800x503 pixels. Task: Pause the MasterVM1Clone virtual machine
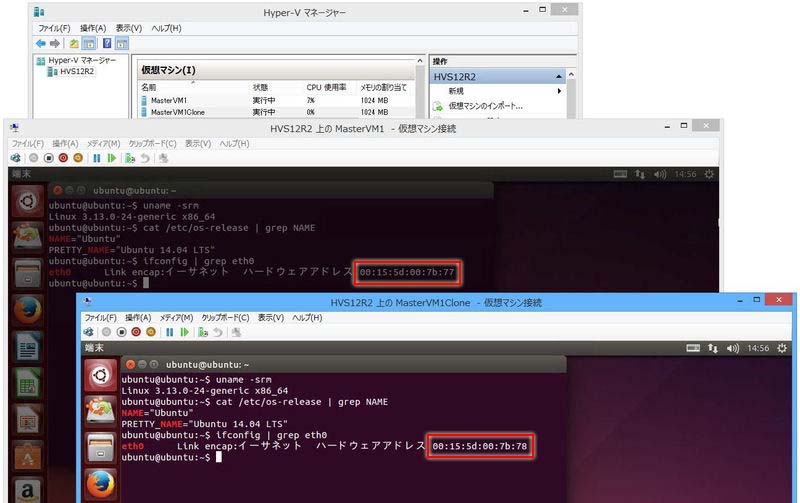[x=169, y=332]
